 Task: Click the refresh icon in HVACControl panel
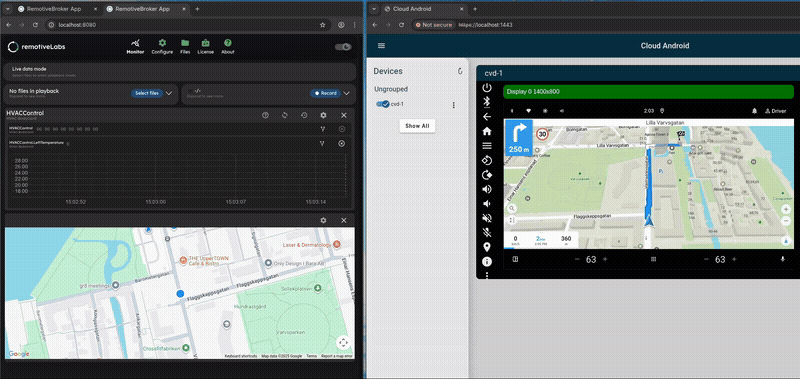(x=285, y=115)
